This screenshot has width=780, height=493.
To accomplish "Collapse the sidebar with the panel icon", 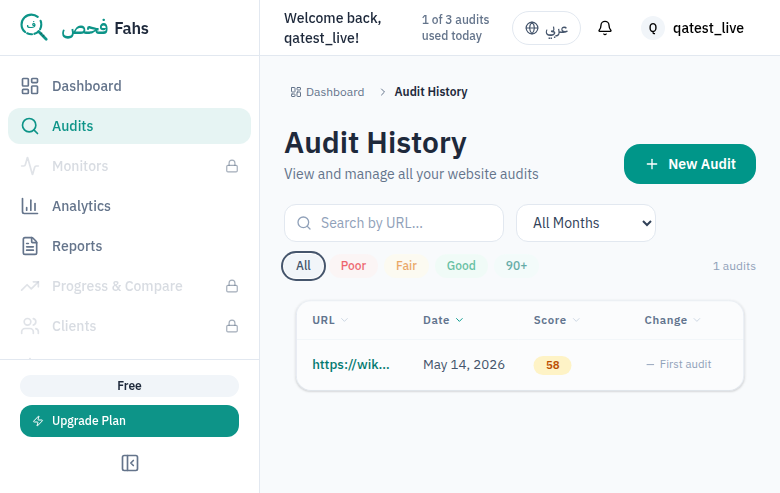I will pos(130,463).
